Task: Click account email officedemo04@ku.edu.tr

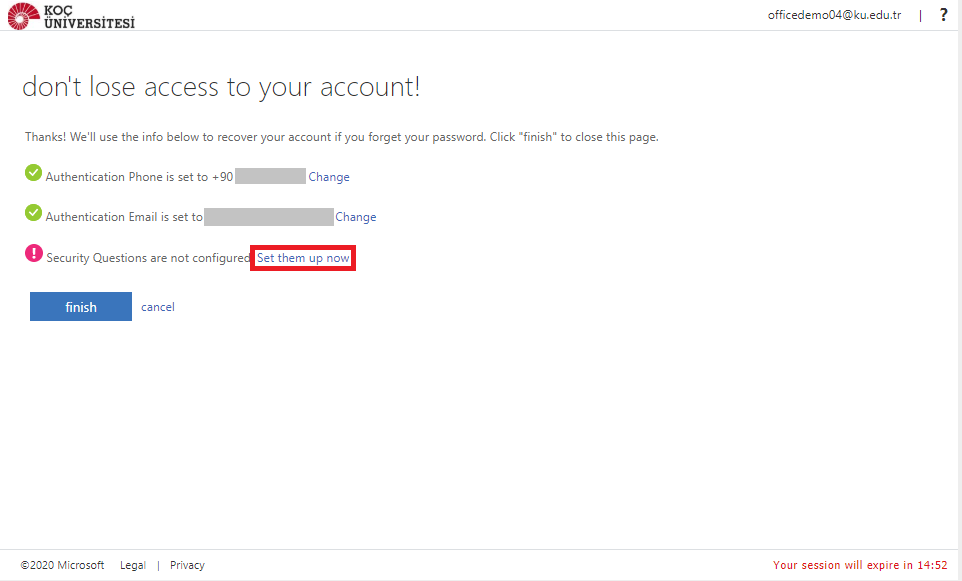Action: coord(834,15)
